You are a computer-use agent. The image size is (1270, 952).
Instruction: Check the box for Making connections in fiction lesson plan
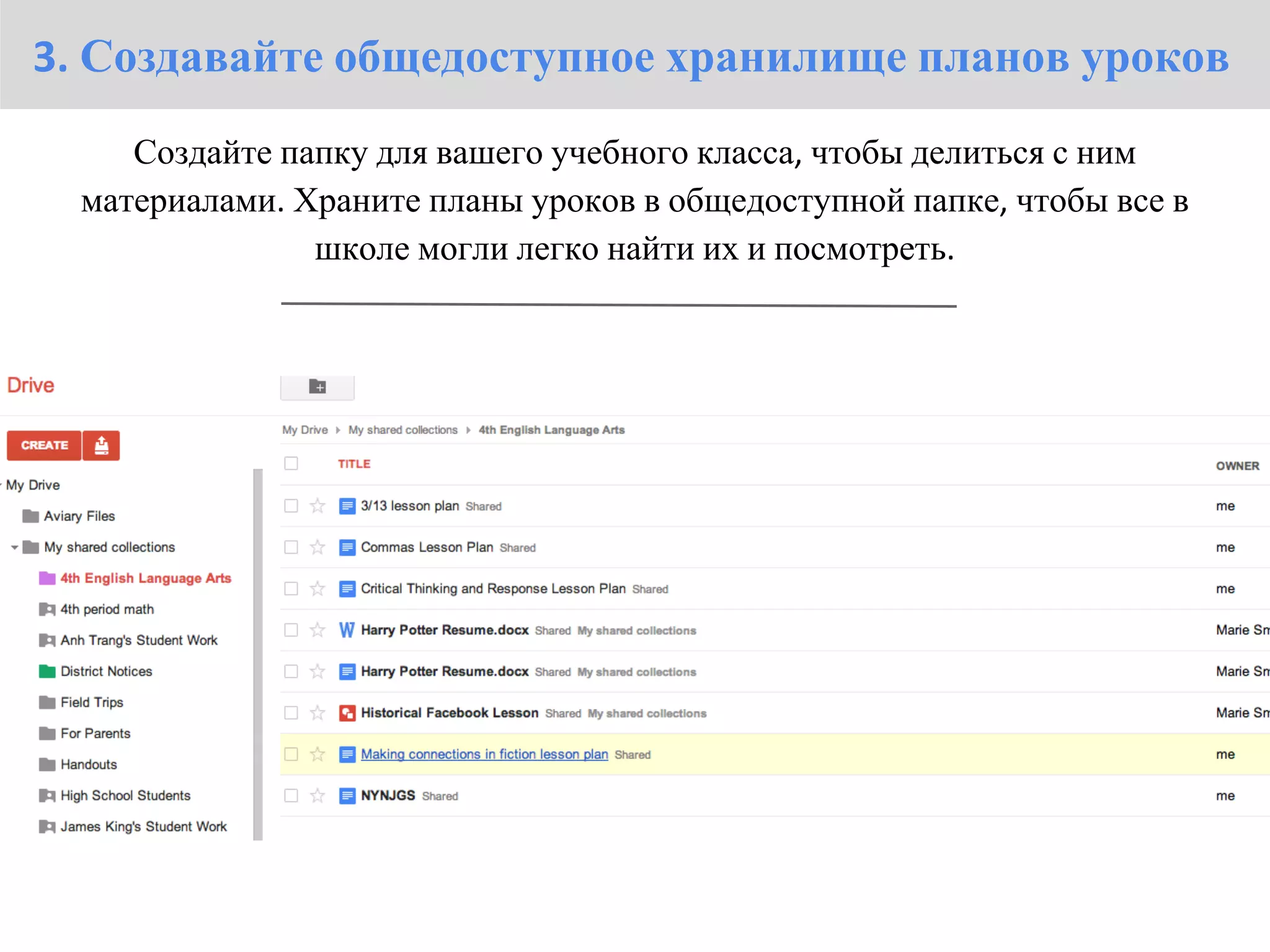point(291,754)
